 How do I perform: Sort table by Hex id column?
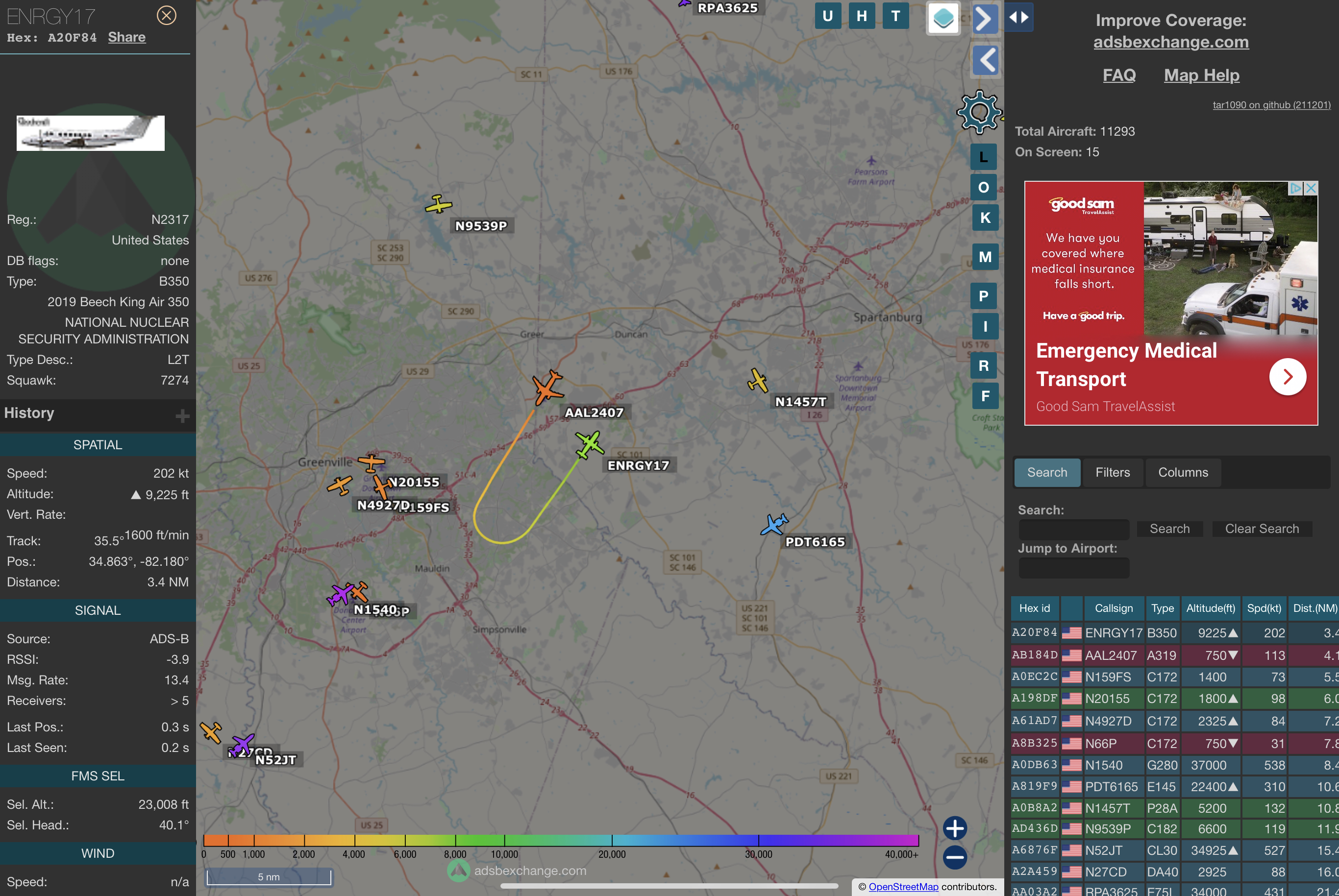pyautogui.click(x=1034, y=608)
